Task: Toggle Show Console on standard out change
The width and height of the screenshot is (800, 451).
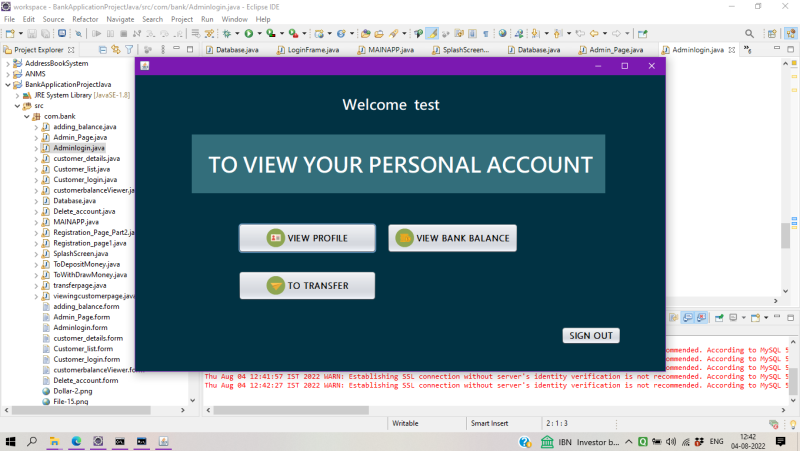Action: click(688, 318)
